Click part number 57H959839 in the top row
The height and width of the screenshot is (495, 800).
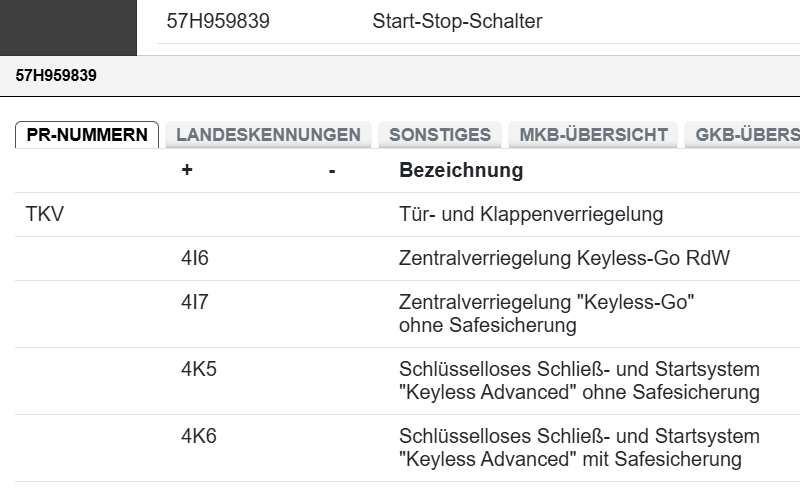[x=218, y=21]
